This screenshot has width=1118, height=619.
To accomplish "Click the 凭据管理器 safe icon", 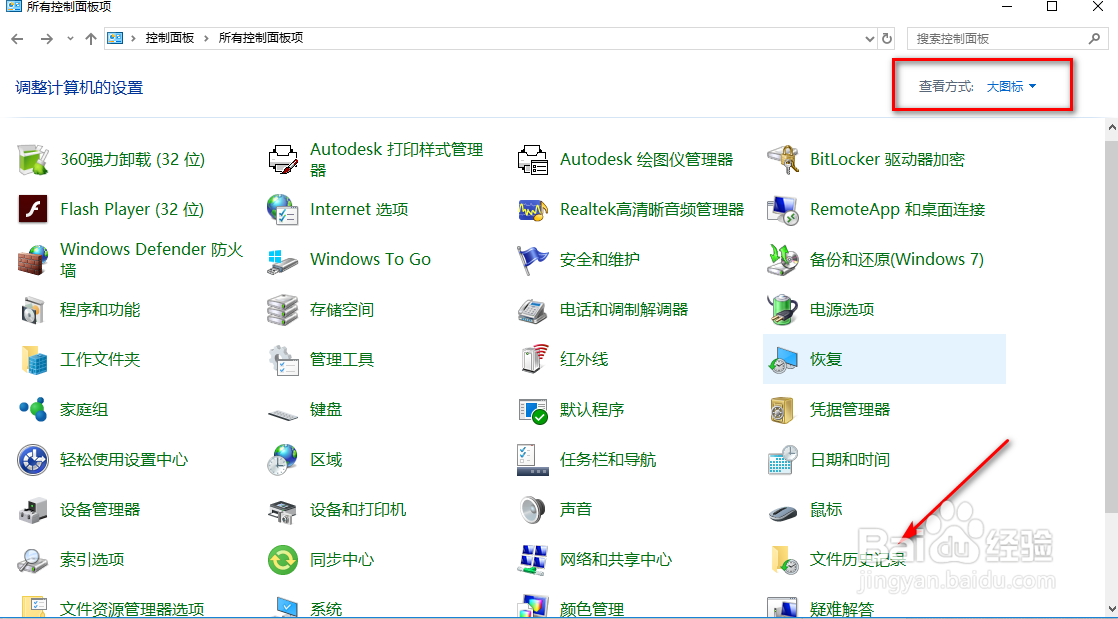I will point(782,409).
